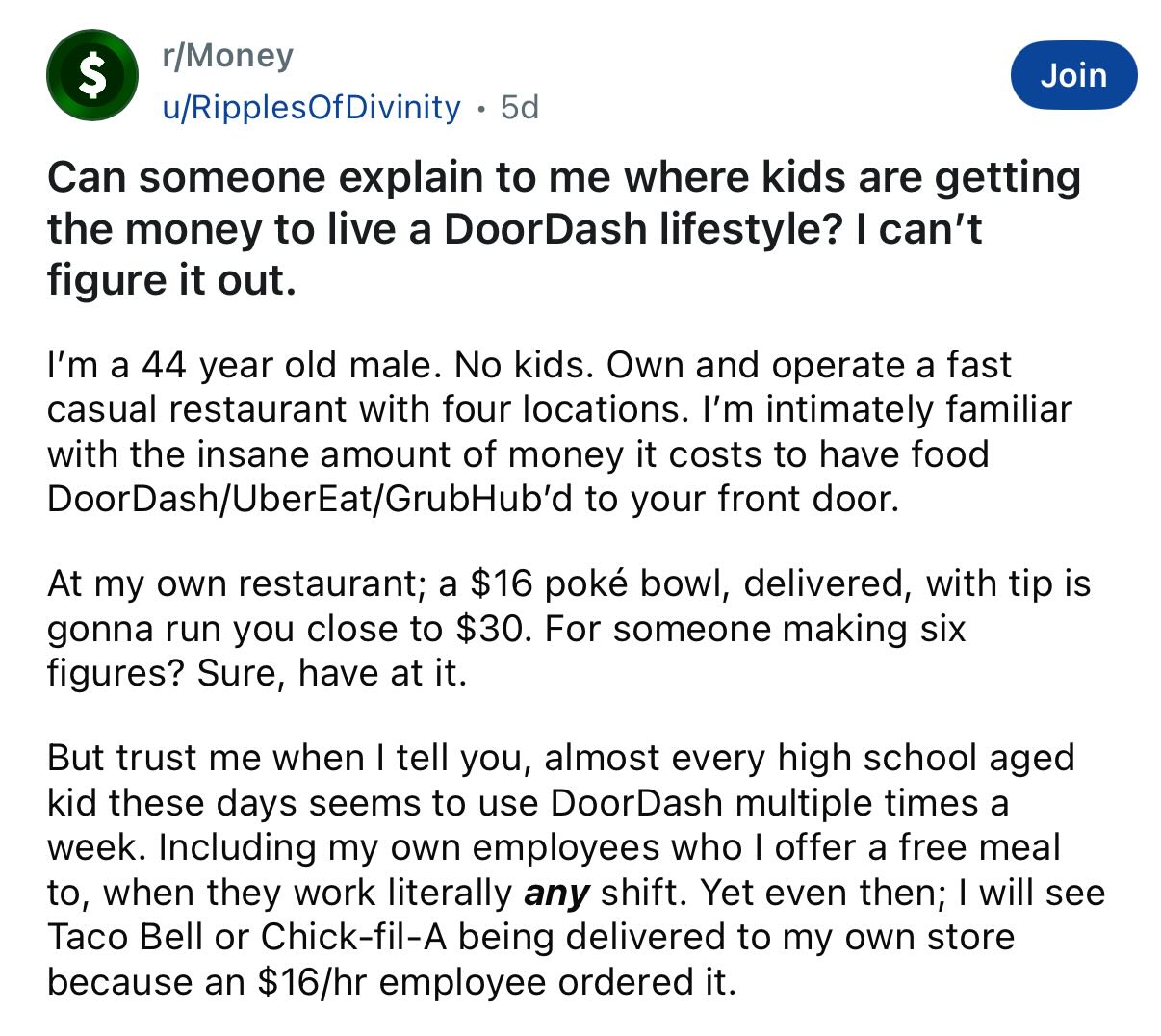Image resolution: width=1161 pixels, height=1036 pixels.
Task: Click the title's last line "figure it out."
Action: [170, 280]
